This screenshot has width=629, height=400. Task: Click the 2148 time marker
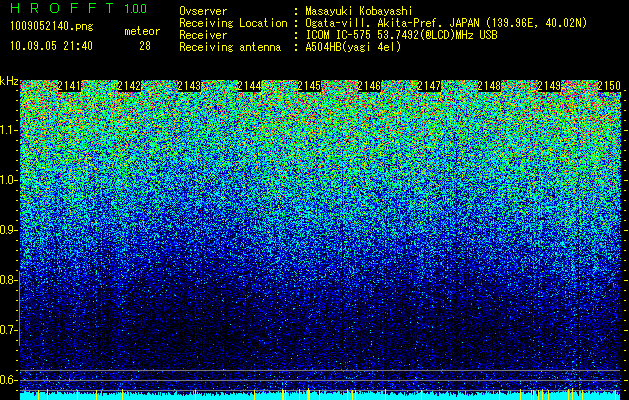(489, 86)
